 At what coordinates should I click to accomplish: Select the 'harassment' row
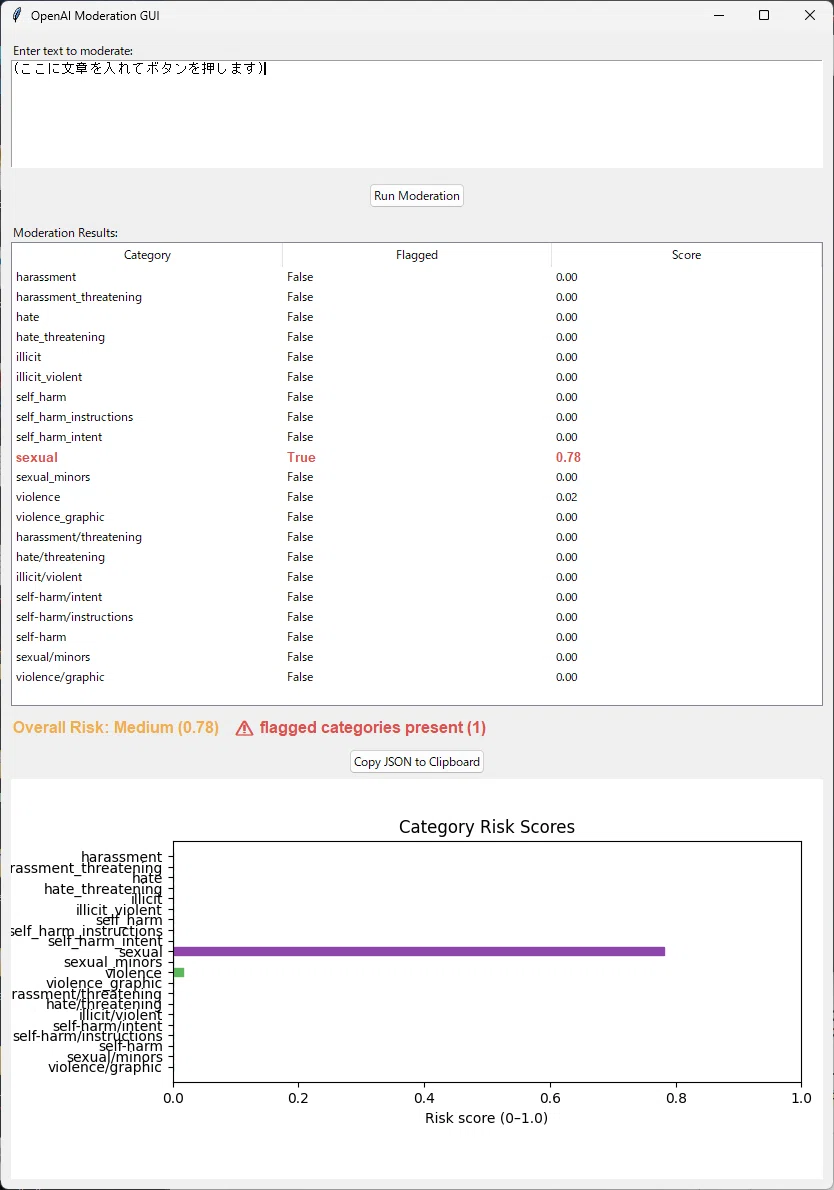[417, 277]
